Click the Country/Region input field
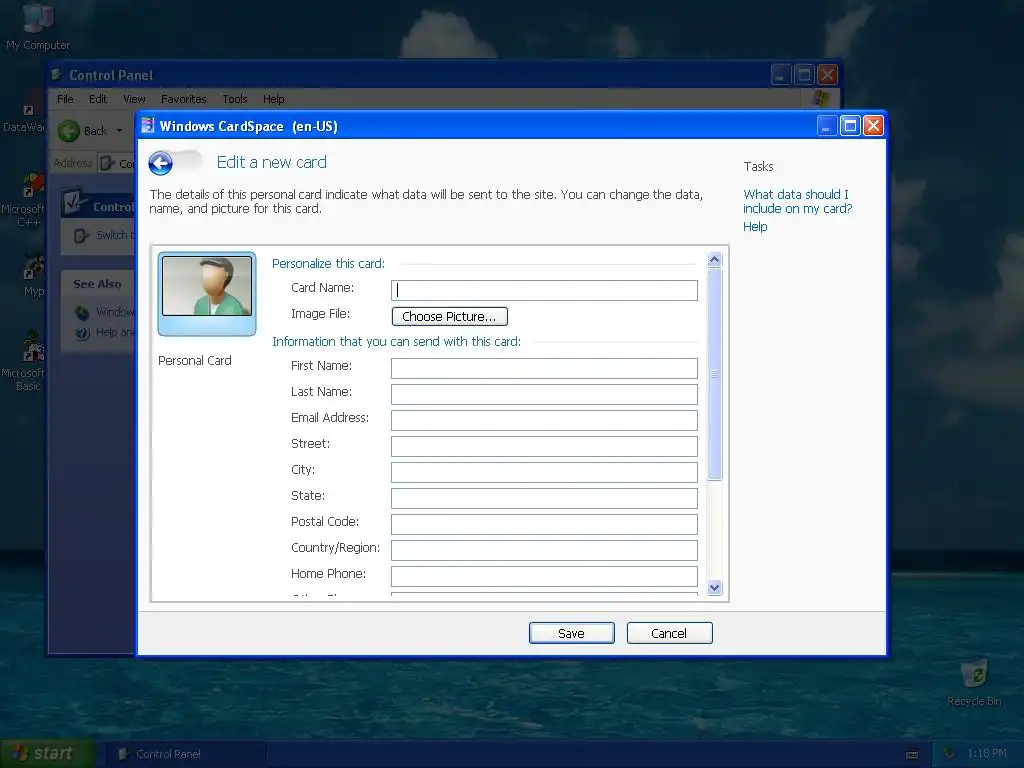Screen dimensions: 1024x768 click(x=544, y=551)
